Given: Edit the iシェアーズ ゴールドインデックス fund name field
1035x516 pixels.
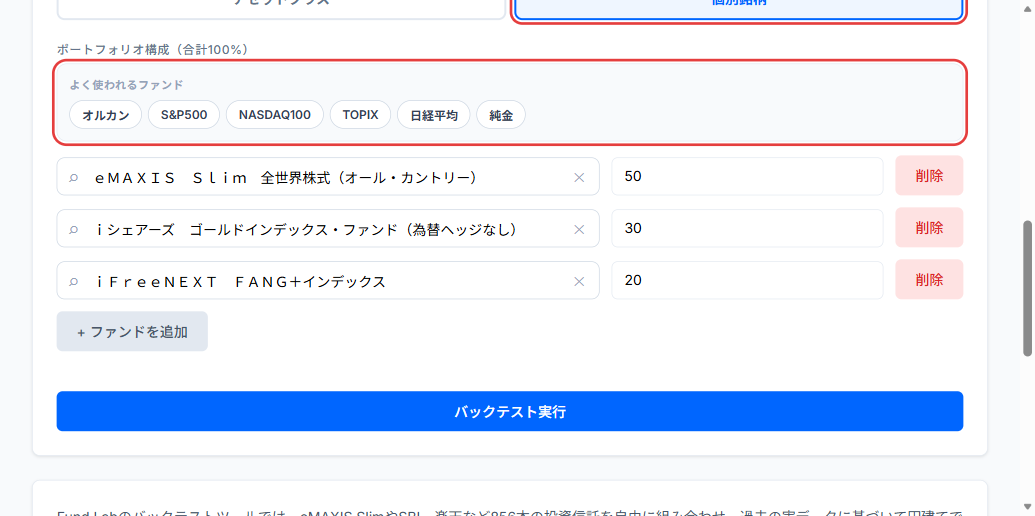Looking at the screenshot, I should click(x=328, y=228).
